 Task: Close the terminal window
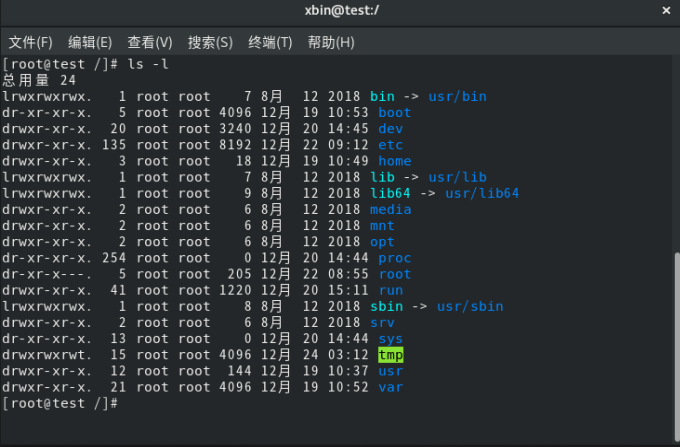(x=667, y=10)
